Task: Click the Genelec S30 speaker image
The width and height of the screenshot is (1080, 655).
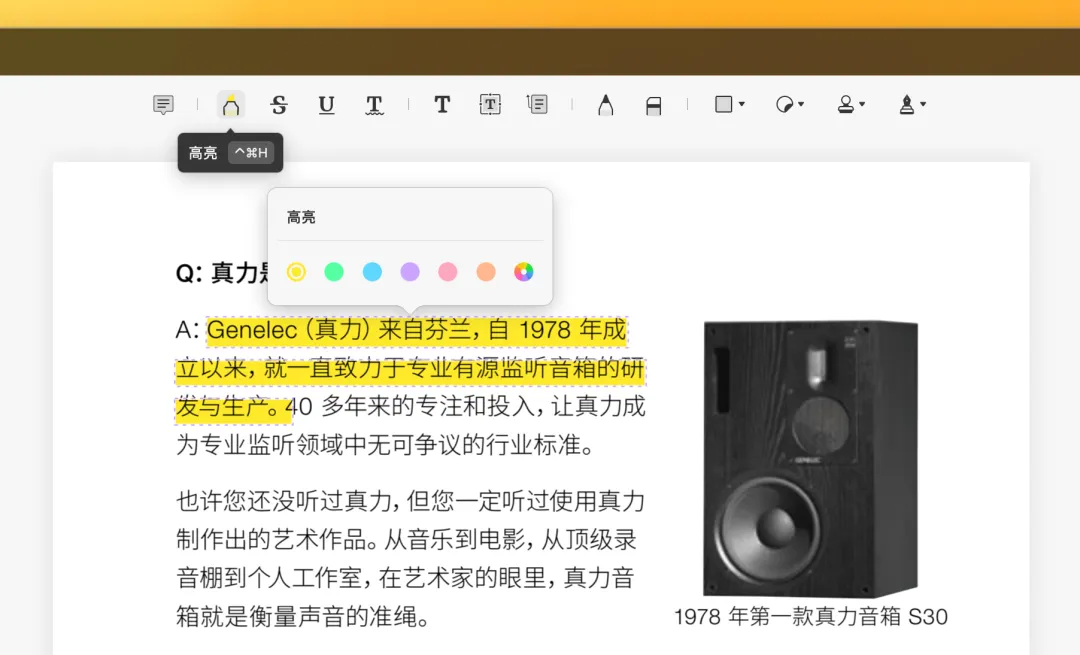Action: tap(811, 458)
